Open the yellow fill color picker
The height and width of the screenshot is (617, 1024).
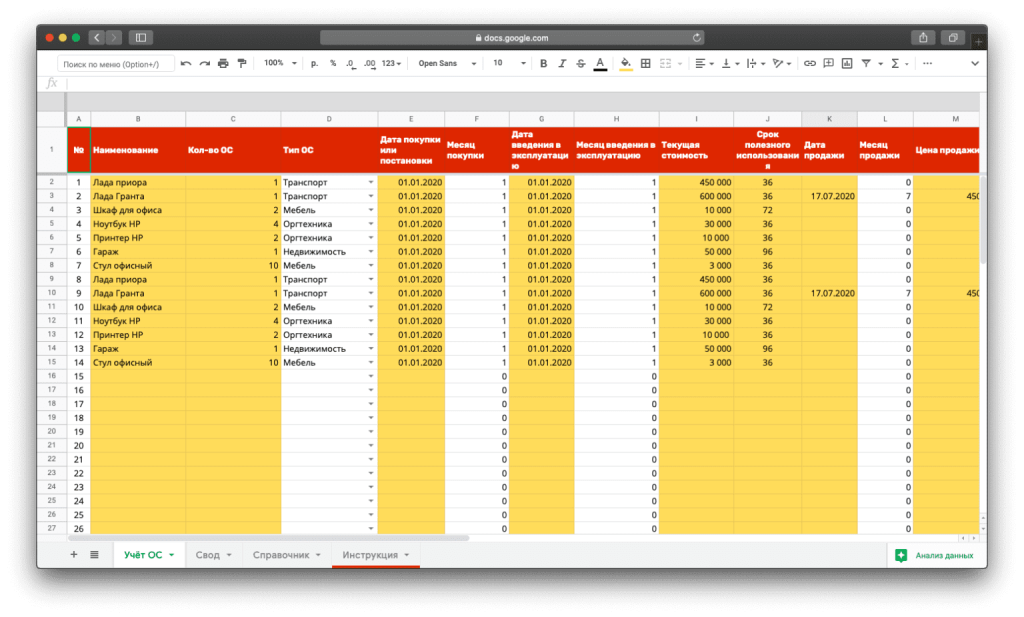click(x=626, y=63)
